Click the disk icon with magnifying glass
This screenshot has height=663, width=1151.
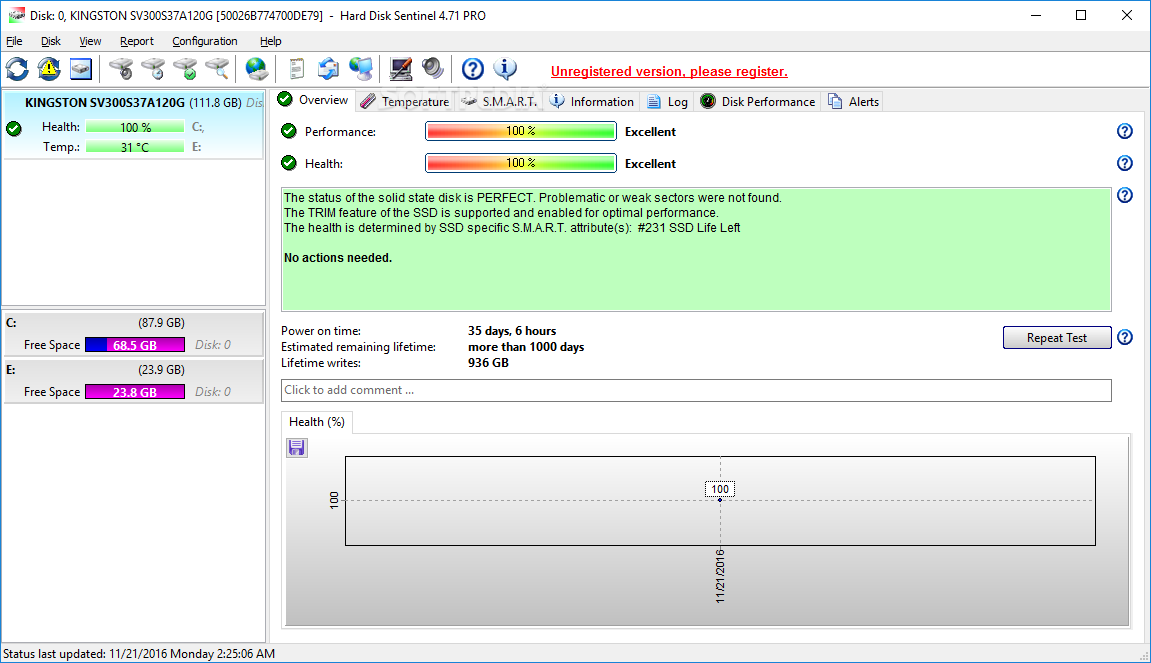tap(217, 70)
